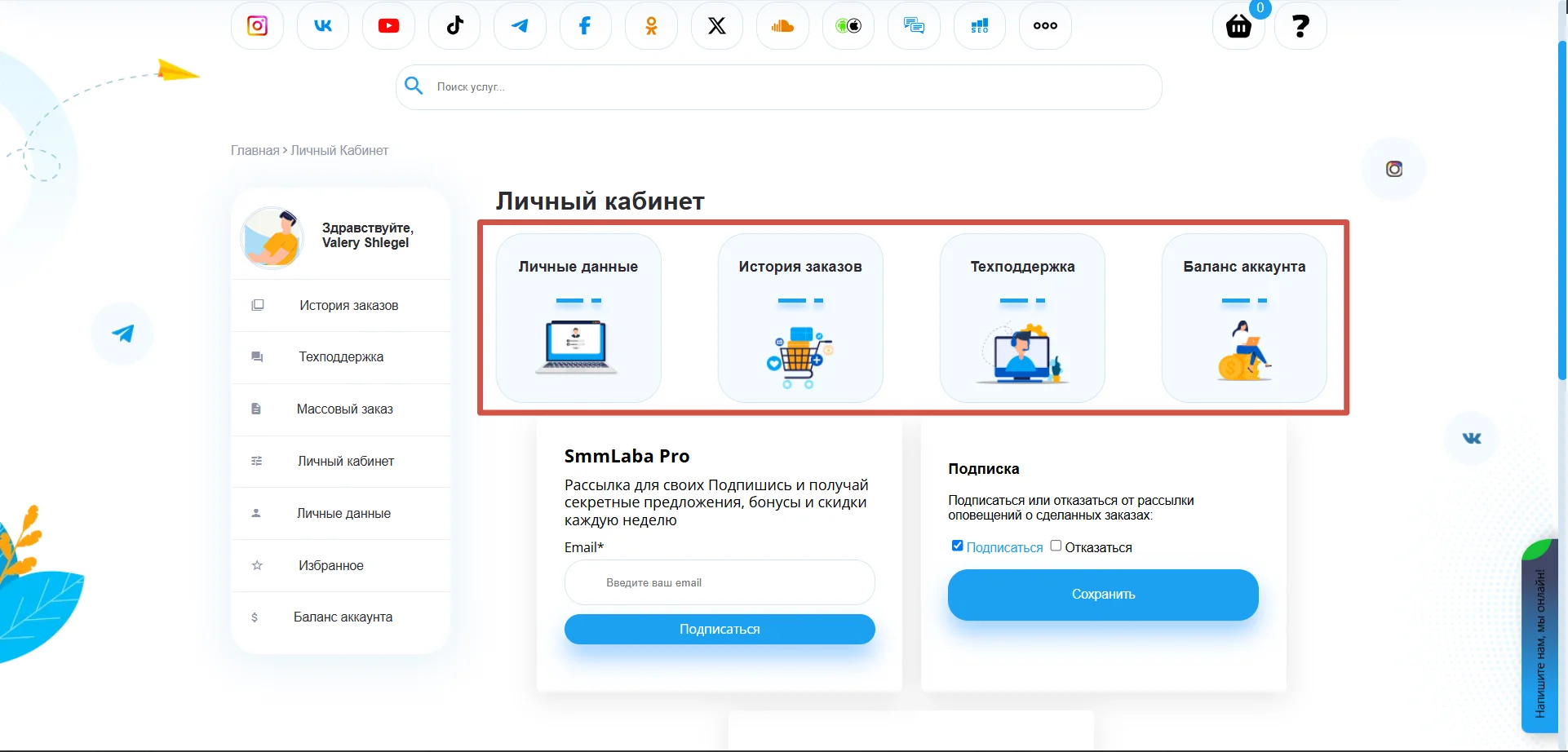
Task: Click the Подписка section heading
Action: point(984,469)
